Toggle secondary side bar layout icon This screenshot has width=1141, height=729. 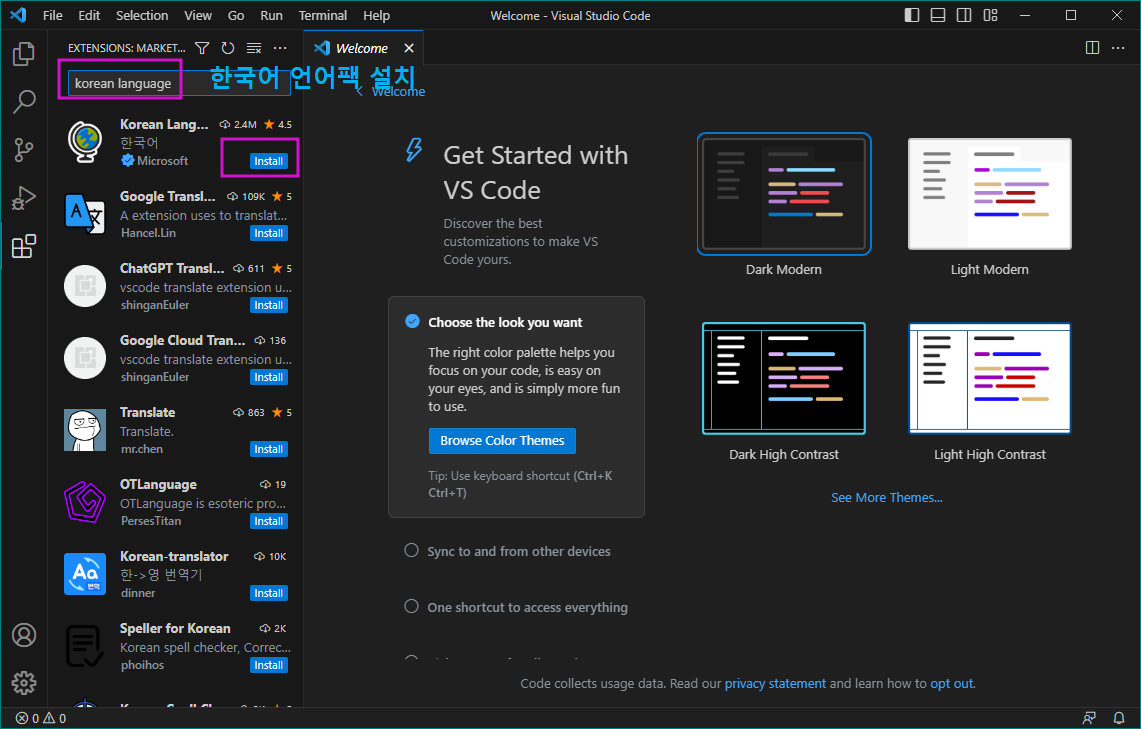click(964, 15)
